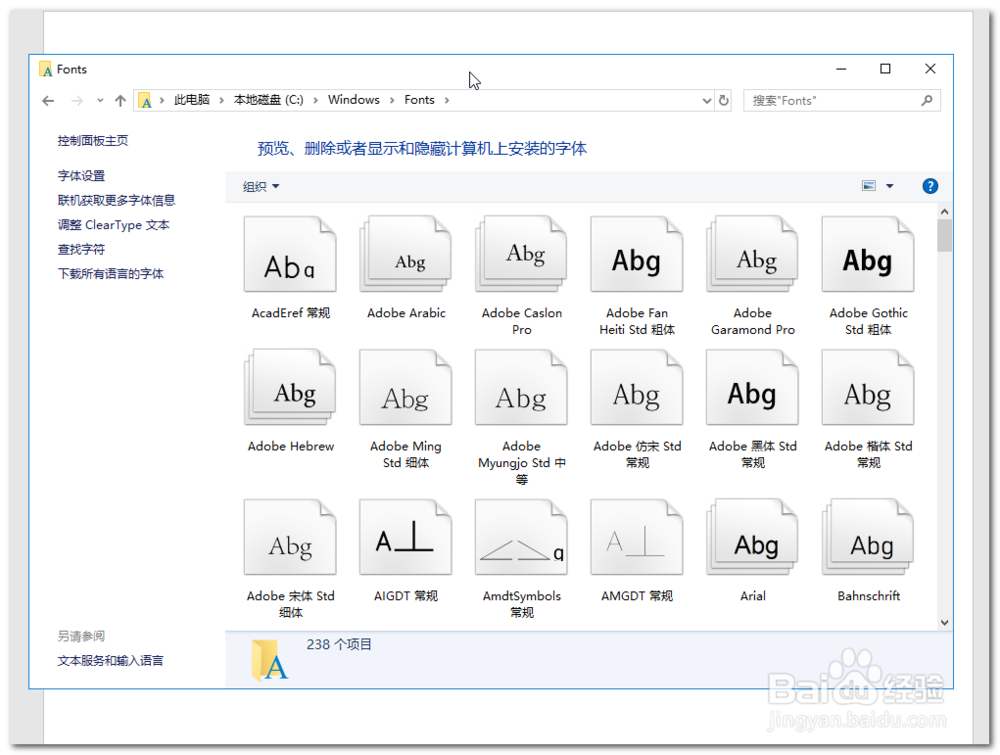
Task: Expand the address bar history dropdown
Action: click(x=707, y=101)
